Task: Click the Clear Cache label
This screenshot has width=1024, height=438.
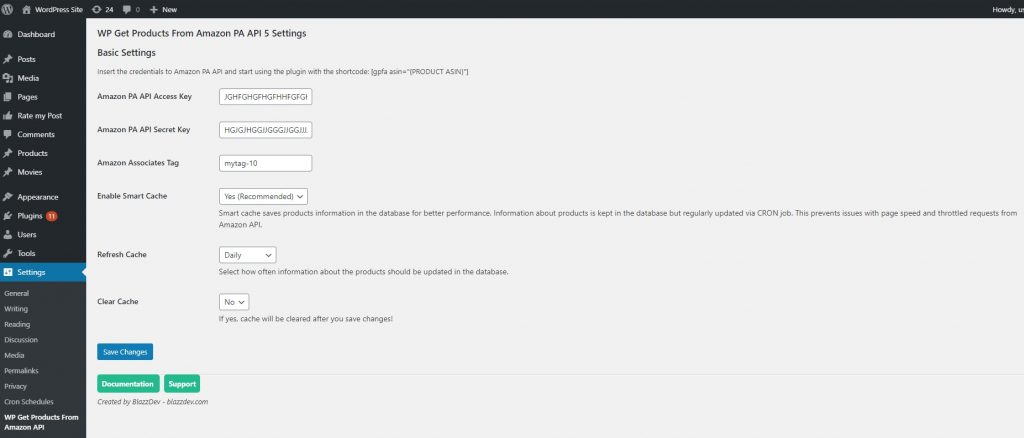Action: click(118, 302)
